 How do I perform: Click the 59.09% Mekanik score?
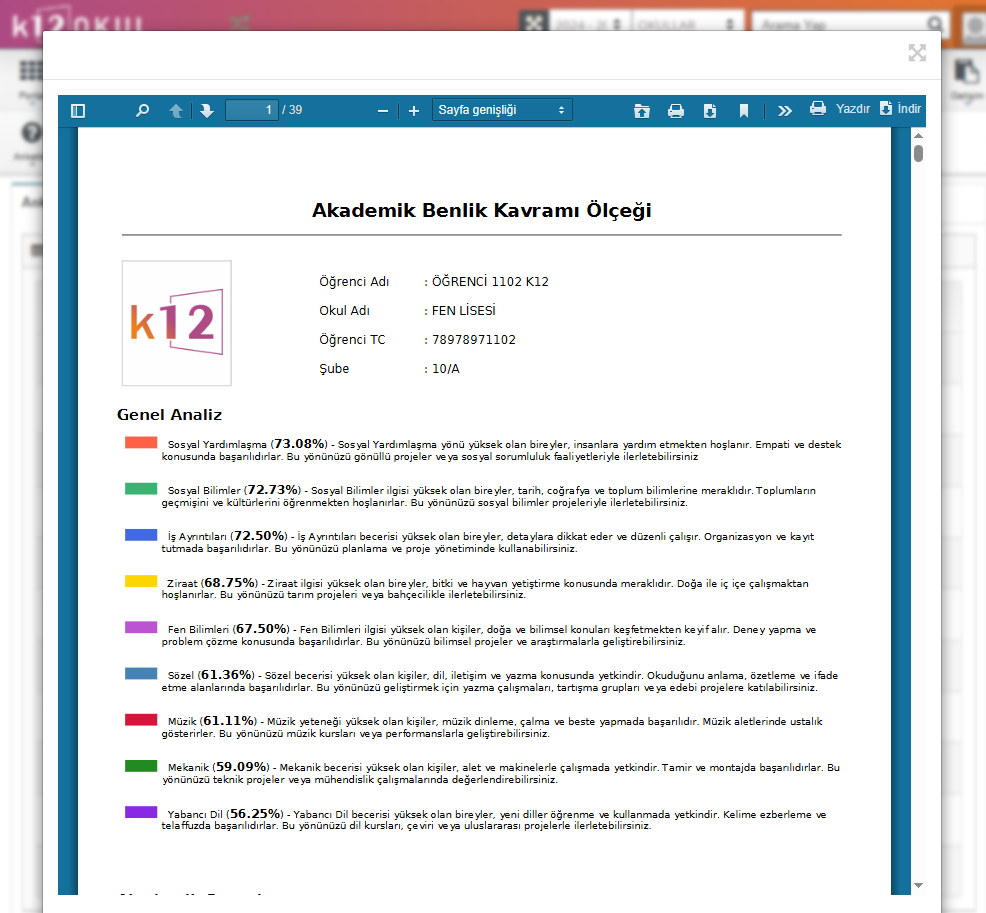coord(242,766)
